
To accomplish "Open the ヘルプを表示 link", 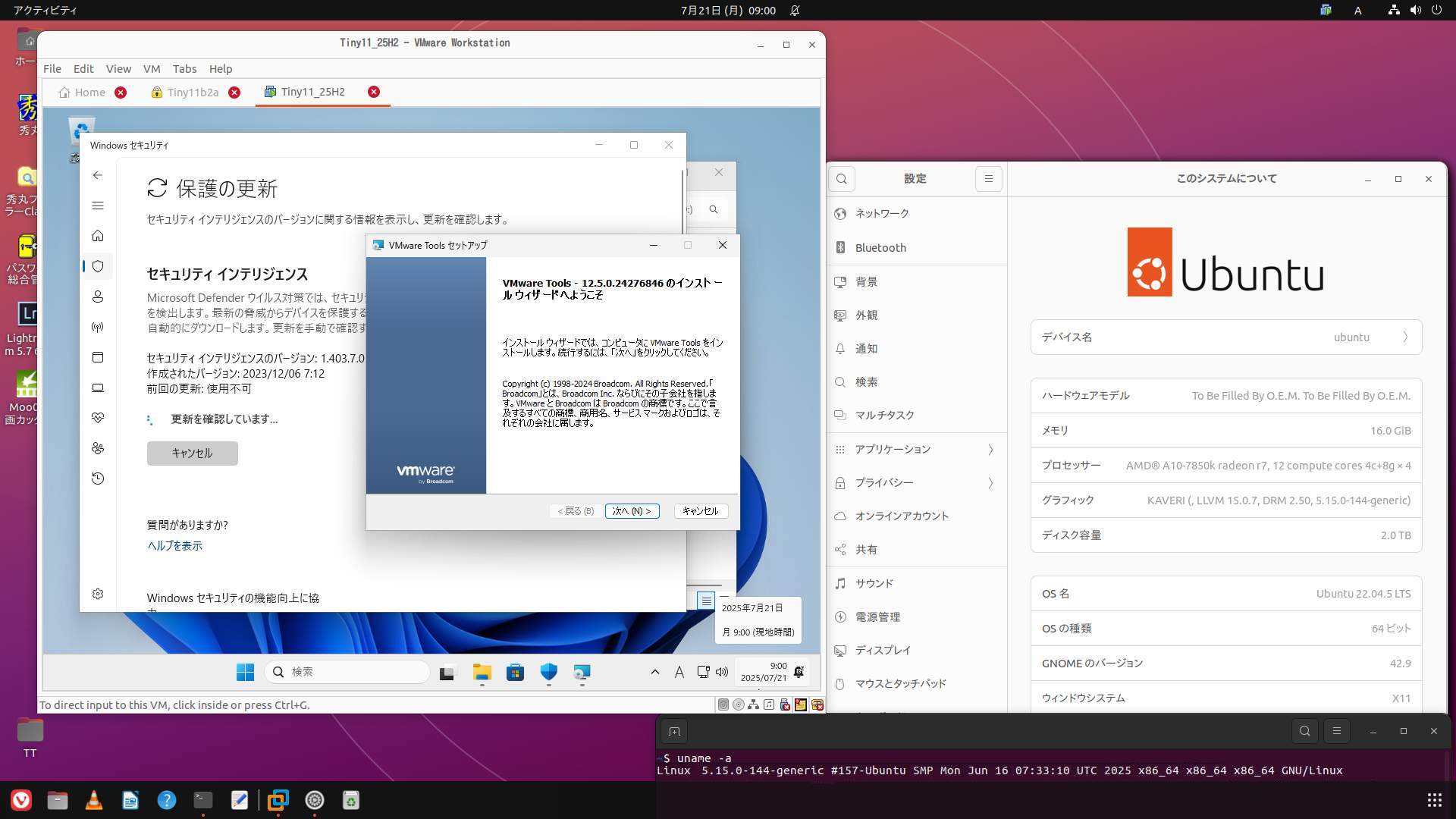I will click(174, 546).
